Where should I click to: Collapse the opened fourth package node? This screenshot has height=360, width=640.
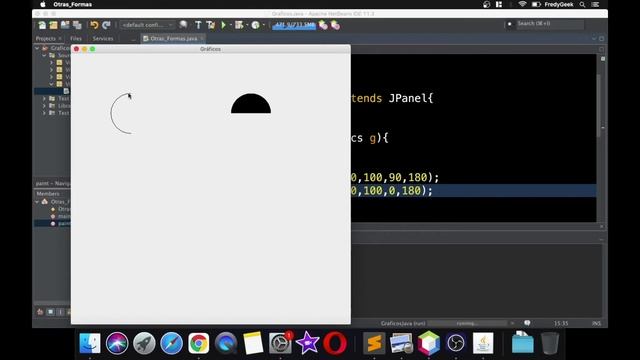point(51,84)
